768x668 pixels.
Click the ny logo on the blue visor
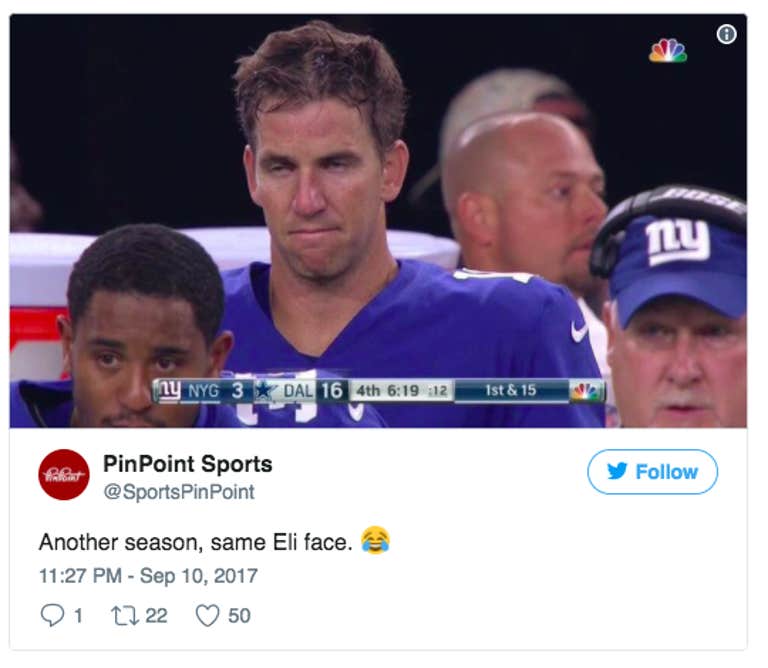pyautogui.click(x=678, y=240)
